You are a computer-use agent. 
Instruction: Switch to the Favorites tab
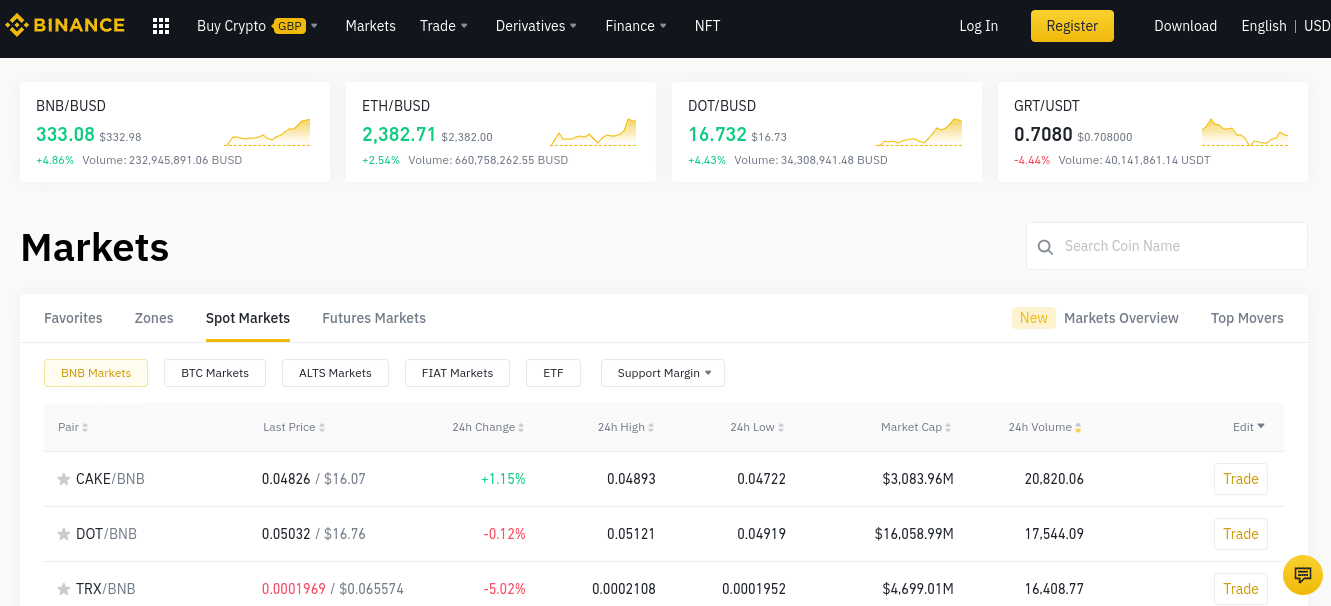point(73,318)
